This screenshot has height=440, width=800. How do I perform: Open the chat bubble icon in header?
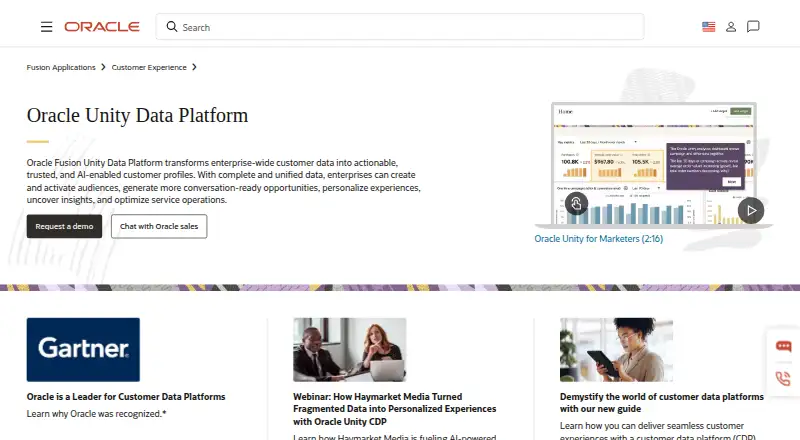pyautogui.click(x=753, y=27)
